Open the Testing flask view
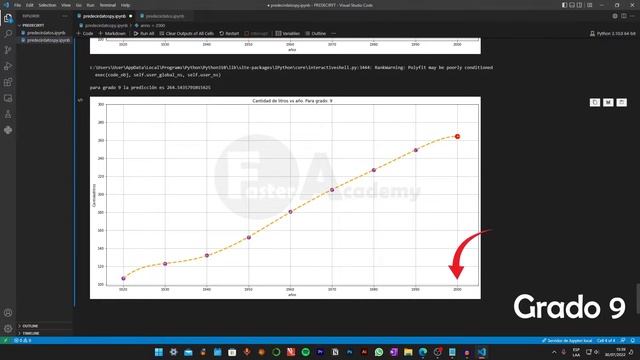The width and height of the screenshot is (640, 360). 8,114
